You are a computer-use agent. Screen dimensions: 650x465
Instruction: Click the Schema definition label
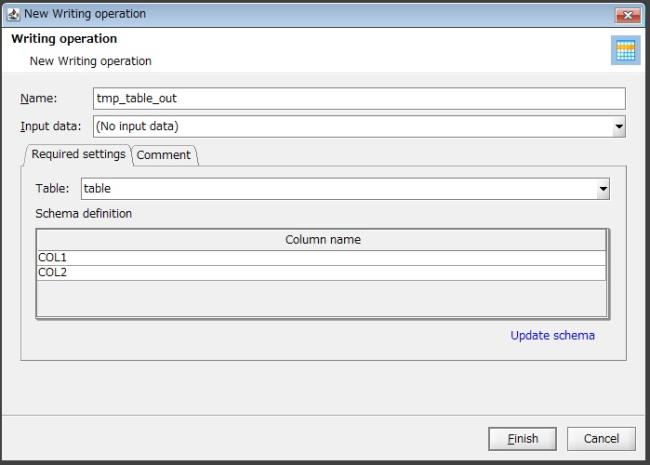coord(84,213)
